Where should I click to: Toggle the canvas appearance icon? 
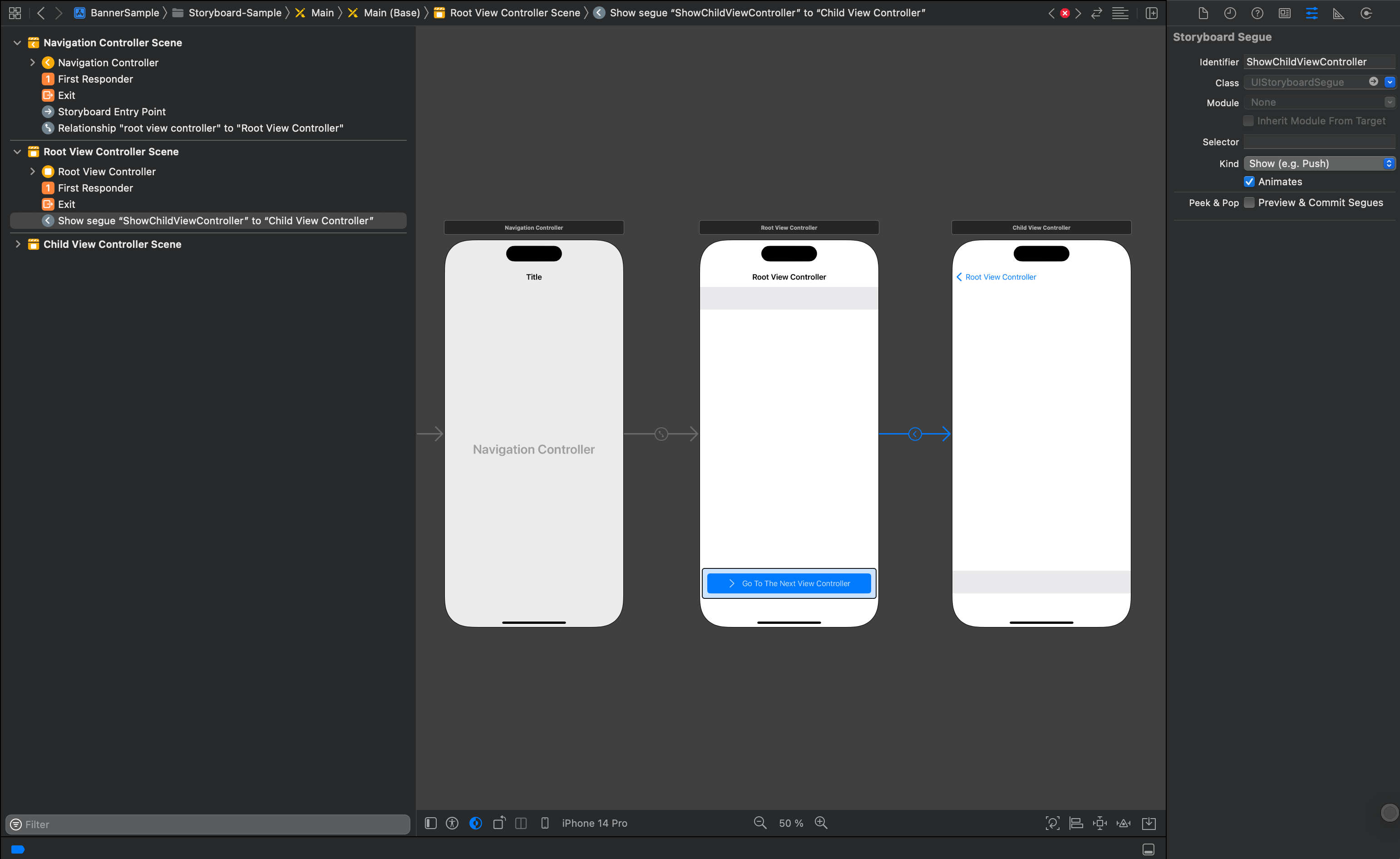tap(476, 823)
